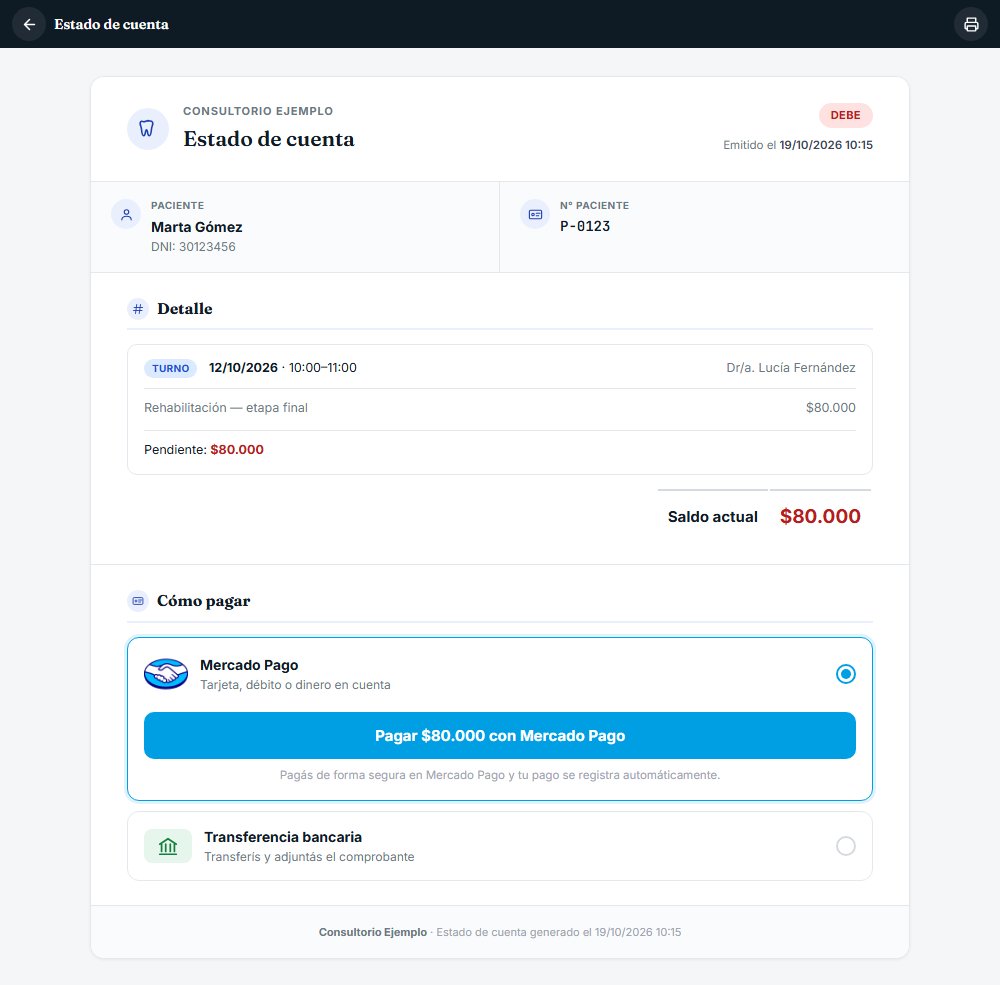Click the patient number ID card icon
The image size is (1000, 985).
pyautogui.click(x=535, y=214)
